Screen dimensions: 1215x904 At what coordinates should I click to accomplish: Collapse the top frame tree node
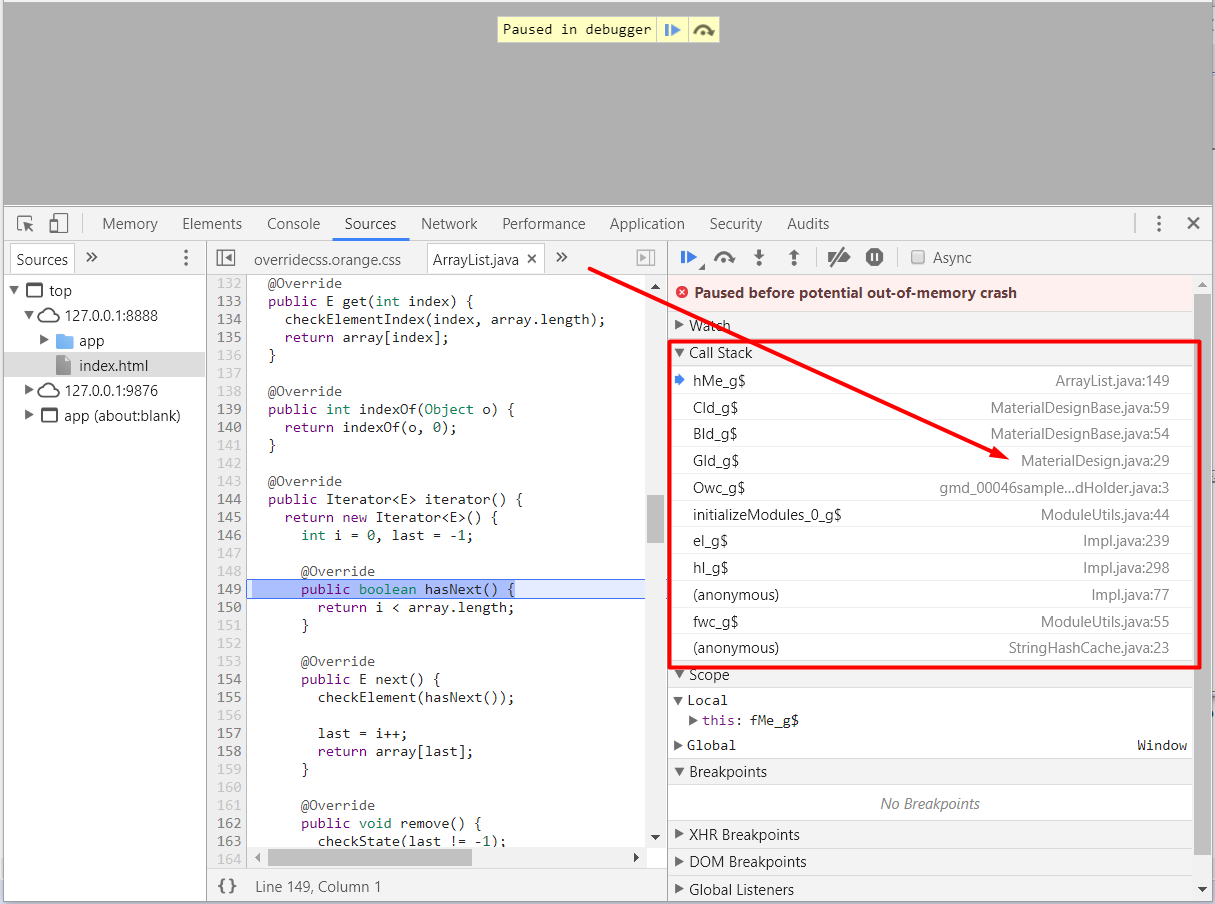14,291
